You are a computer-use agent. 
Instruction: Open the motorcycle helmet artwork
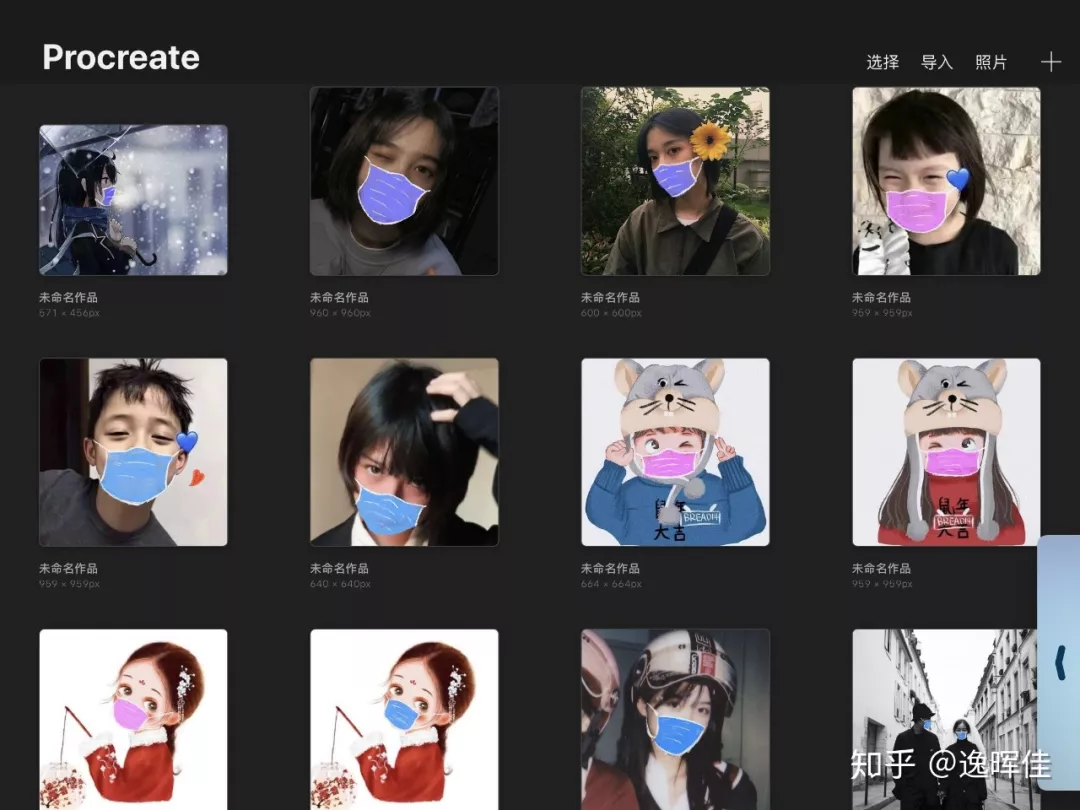point(675,719)
